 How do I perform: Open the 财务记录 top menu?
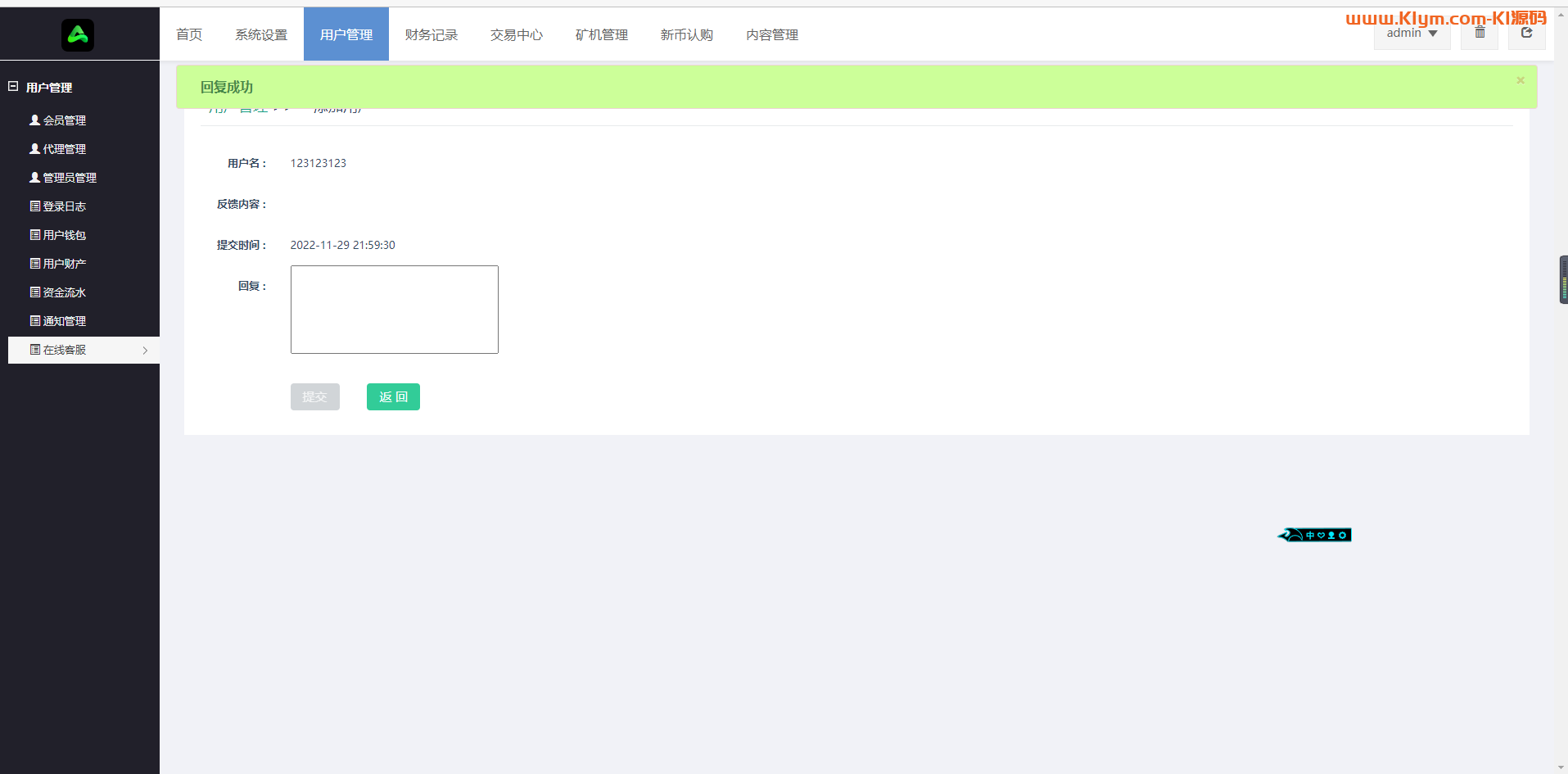pyautogui.click(x=432, y=34)
